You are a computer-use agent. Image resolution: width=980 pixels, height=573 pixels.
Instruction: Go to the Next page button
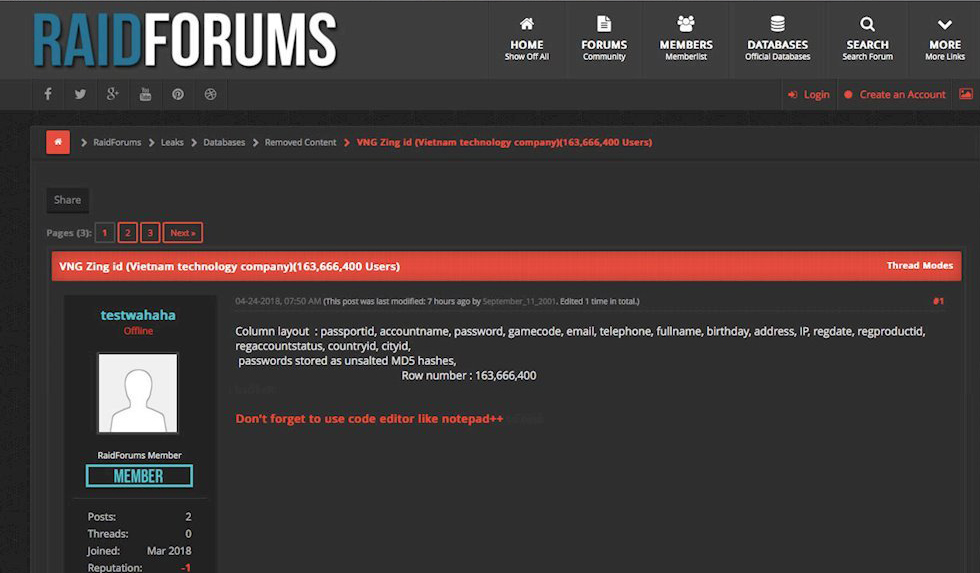pyautogui.click(x=182, y=233)
